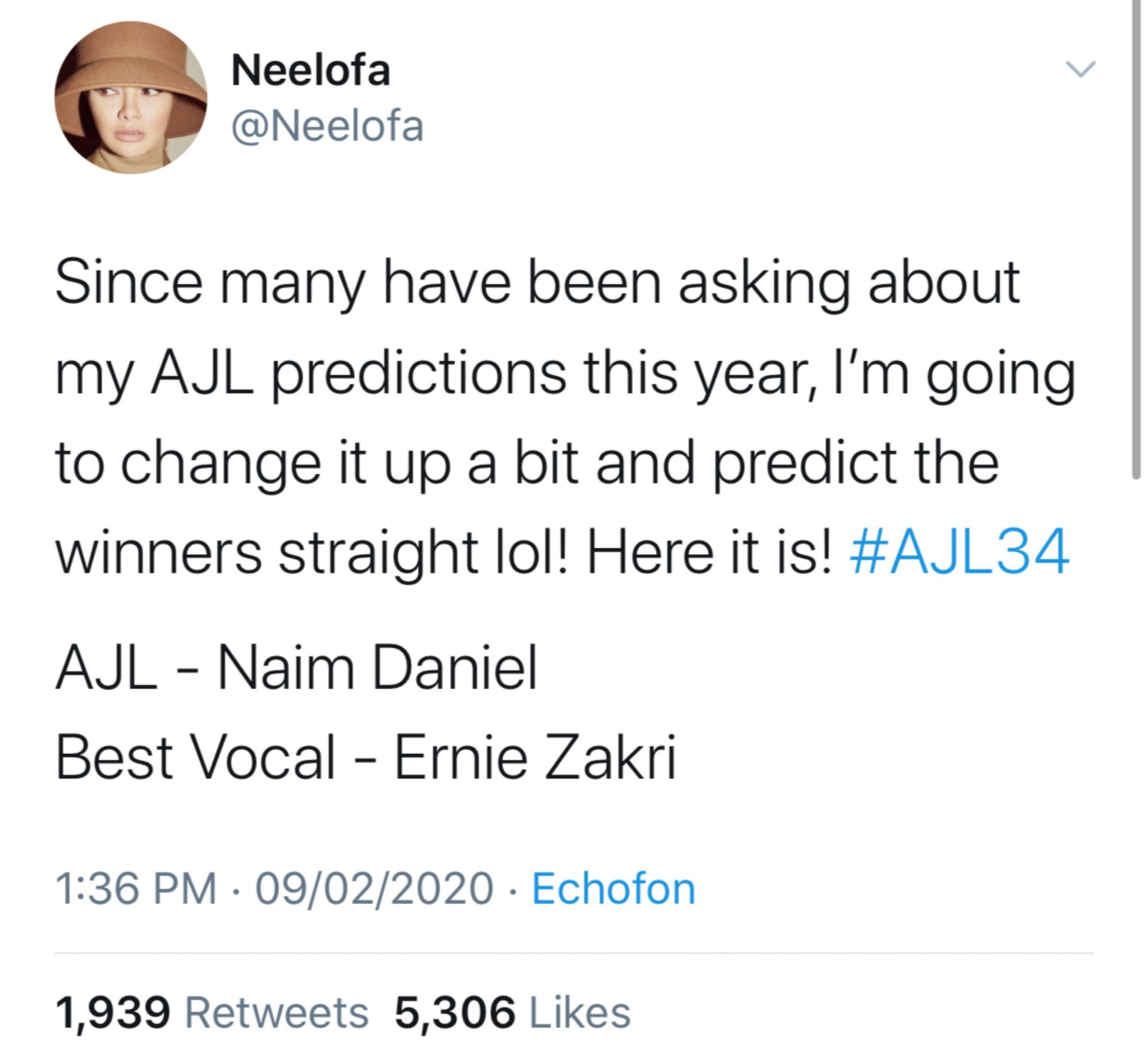Image resolution: width=1148 pixels, height=1063 pixels.
Task: Click the word 'predictions' in the tweet
Action: point(419,373)
